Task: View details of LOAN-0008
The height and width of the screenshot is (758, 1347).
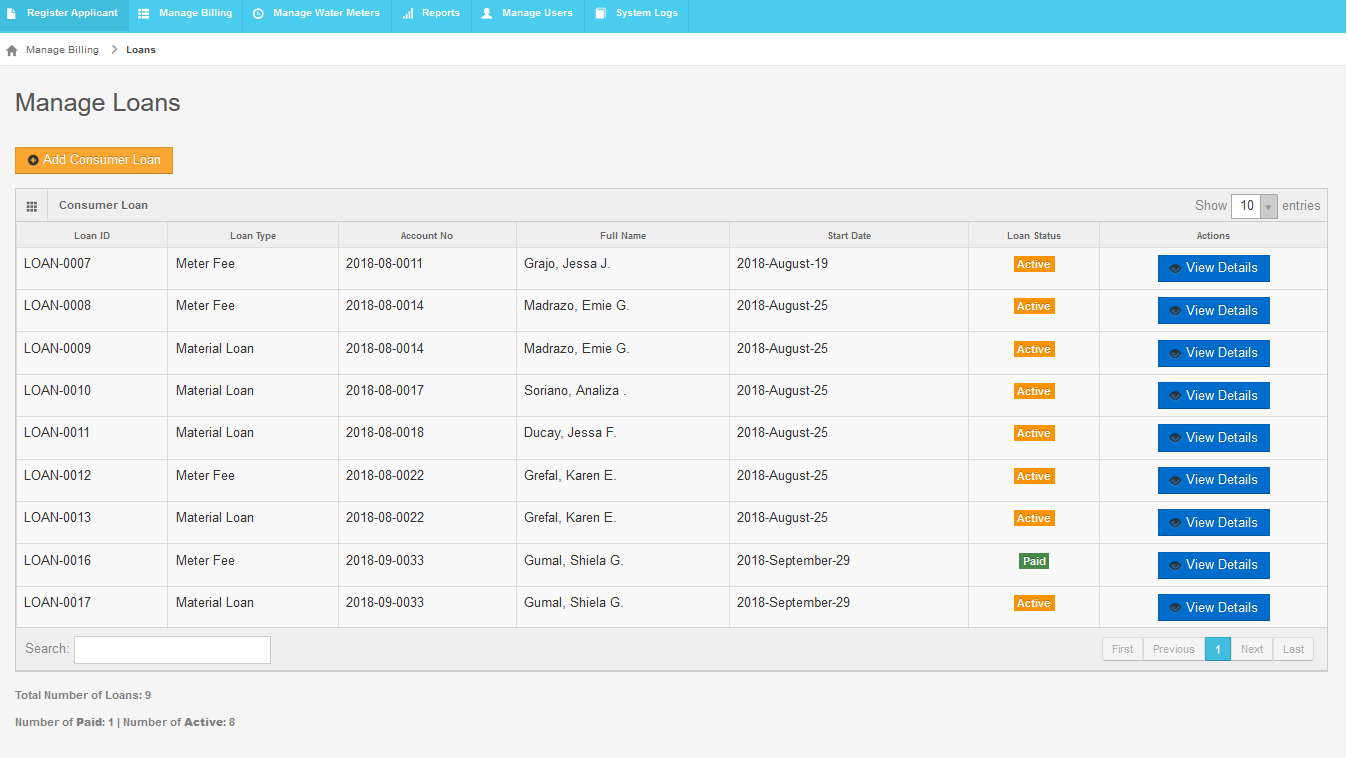Action: (1213, 310)
